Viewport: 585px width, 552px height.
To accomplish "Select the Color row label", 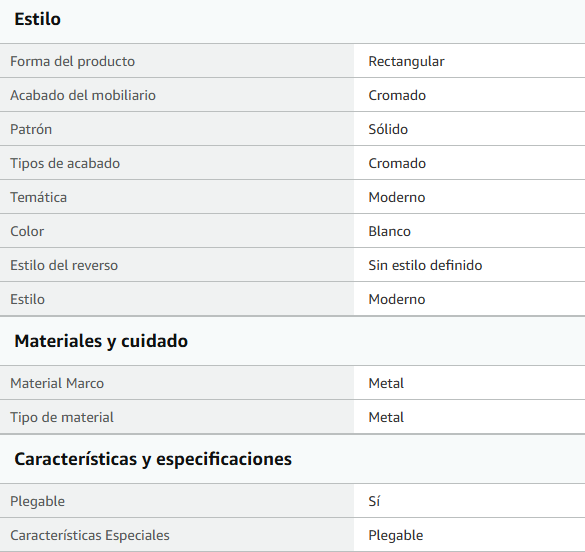I will pos(27,231).
